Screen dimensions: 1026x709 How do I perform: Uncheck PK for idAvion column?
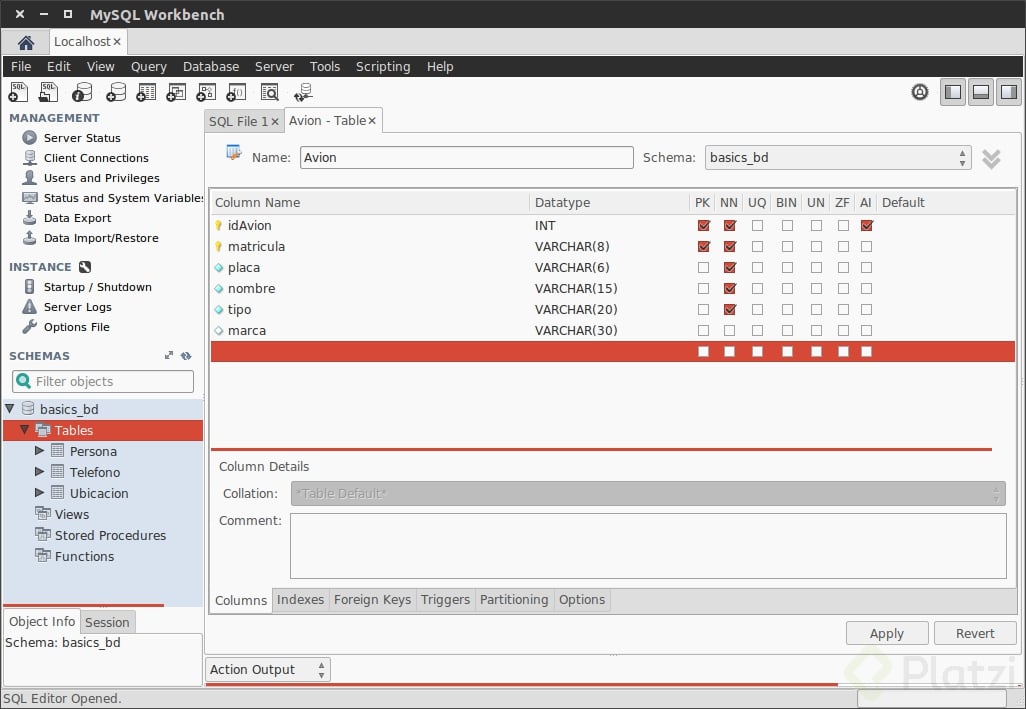703,226
